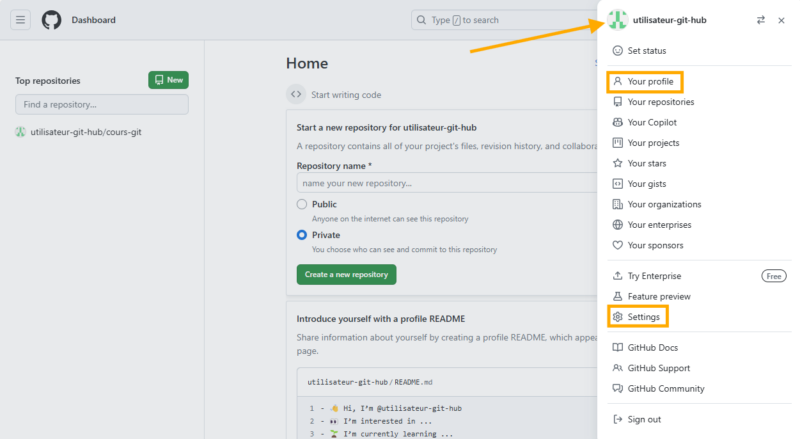Click the GitHub Octocat logo

[52, 20]
